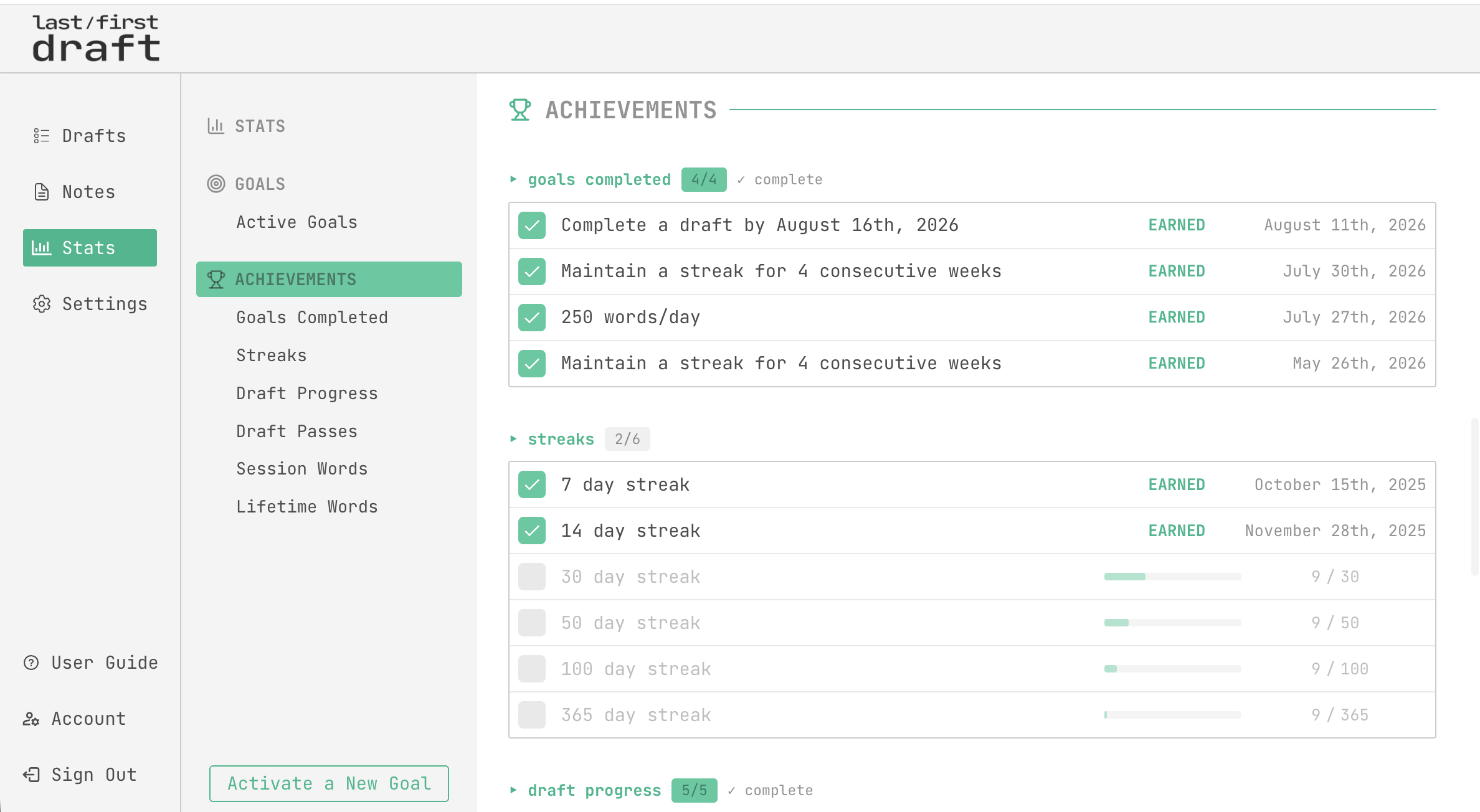Screen dimensions: 1480x812
Task: Jump to Goals Completed section link
Action: 312,318
